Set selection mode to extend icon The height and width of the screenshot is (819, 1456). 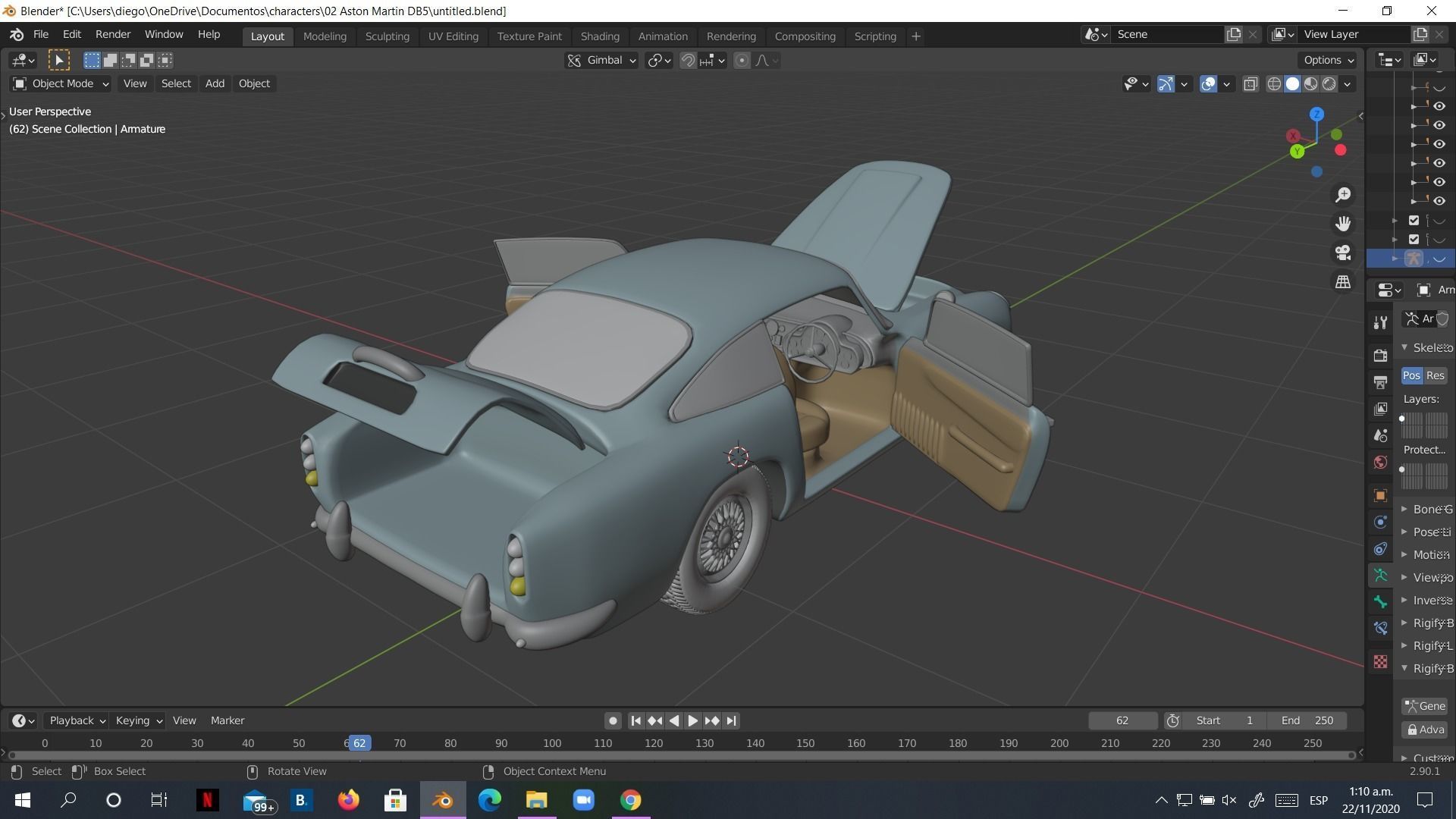click(110, 60)
